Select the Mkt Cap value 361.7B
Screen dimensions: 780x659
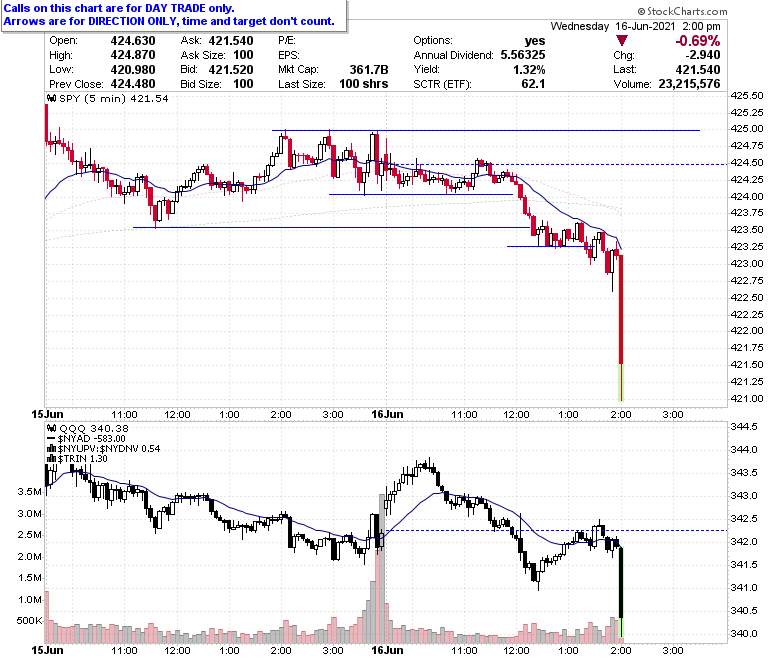pyautogui.click(x=369, y=70)
